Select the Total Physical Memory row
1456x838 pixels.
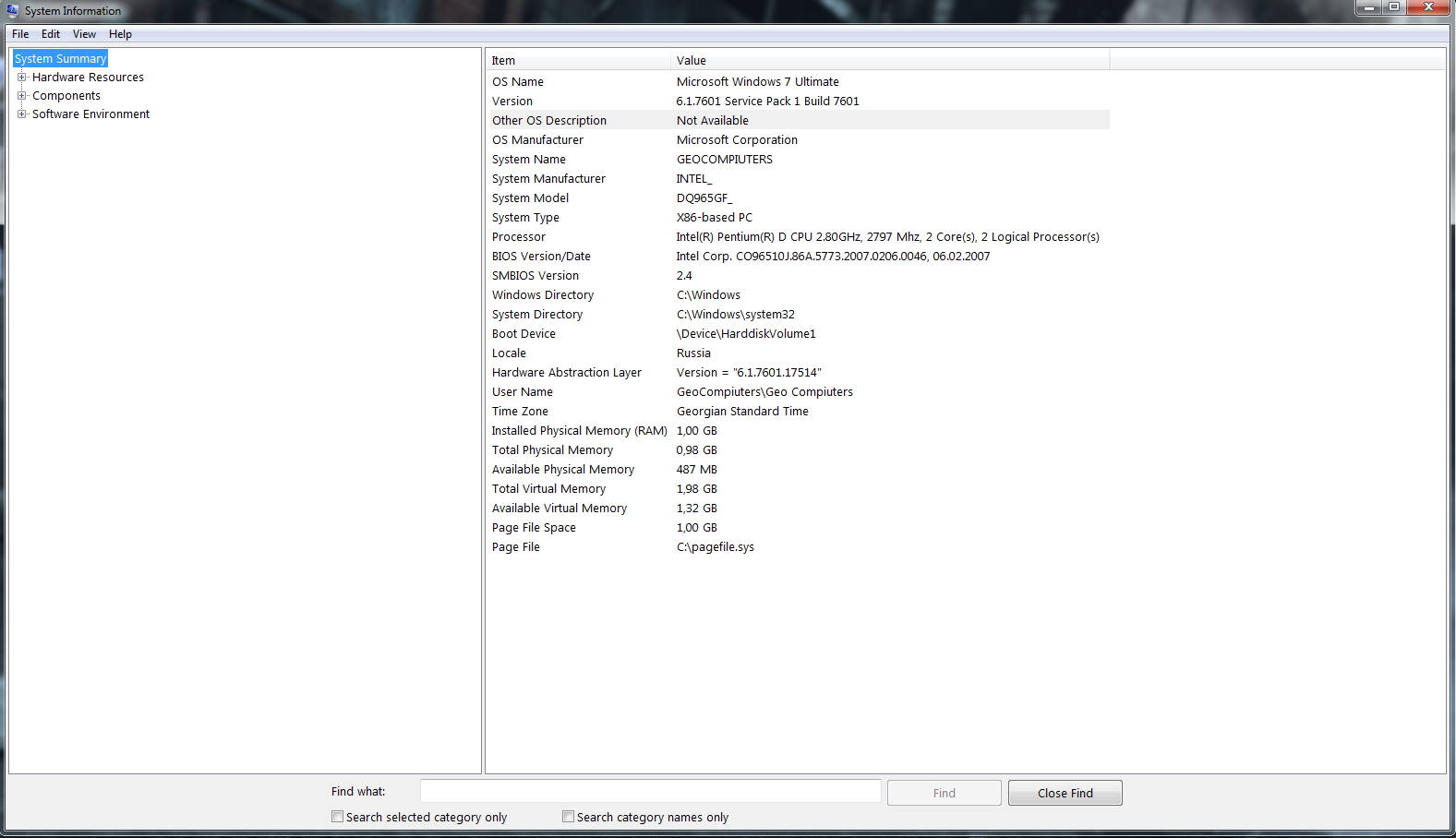point(798,450)
